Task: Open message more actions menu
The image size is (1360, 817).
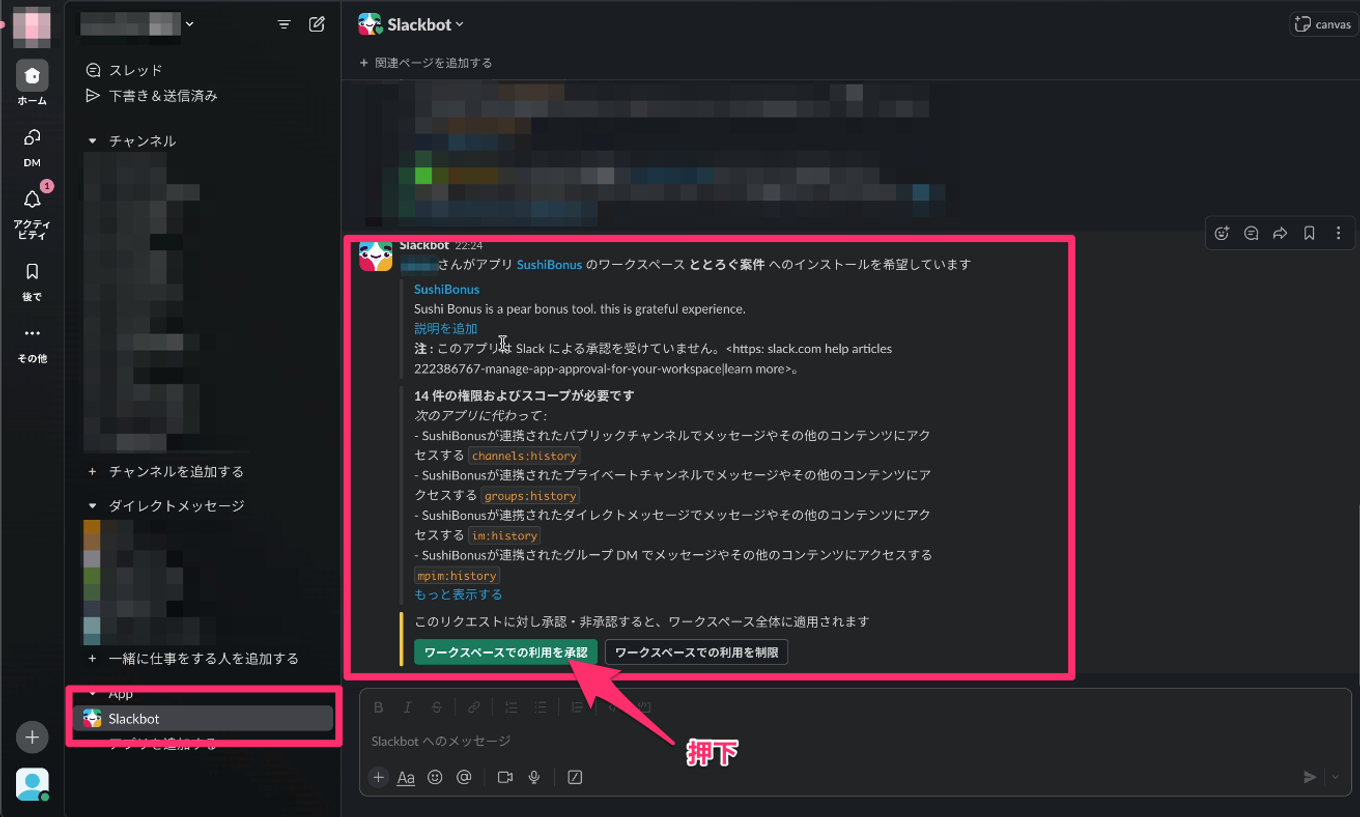Action: point(1338,233)
